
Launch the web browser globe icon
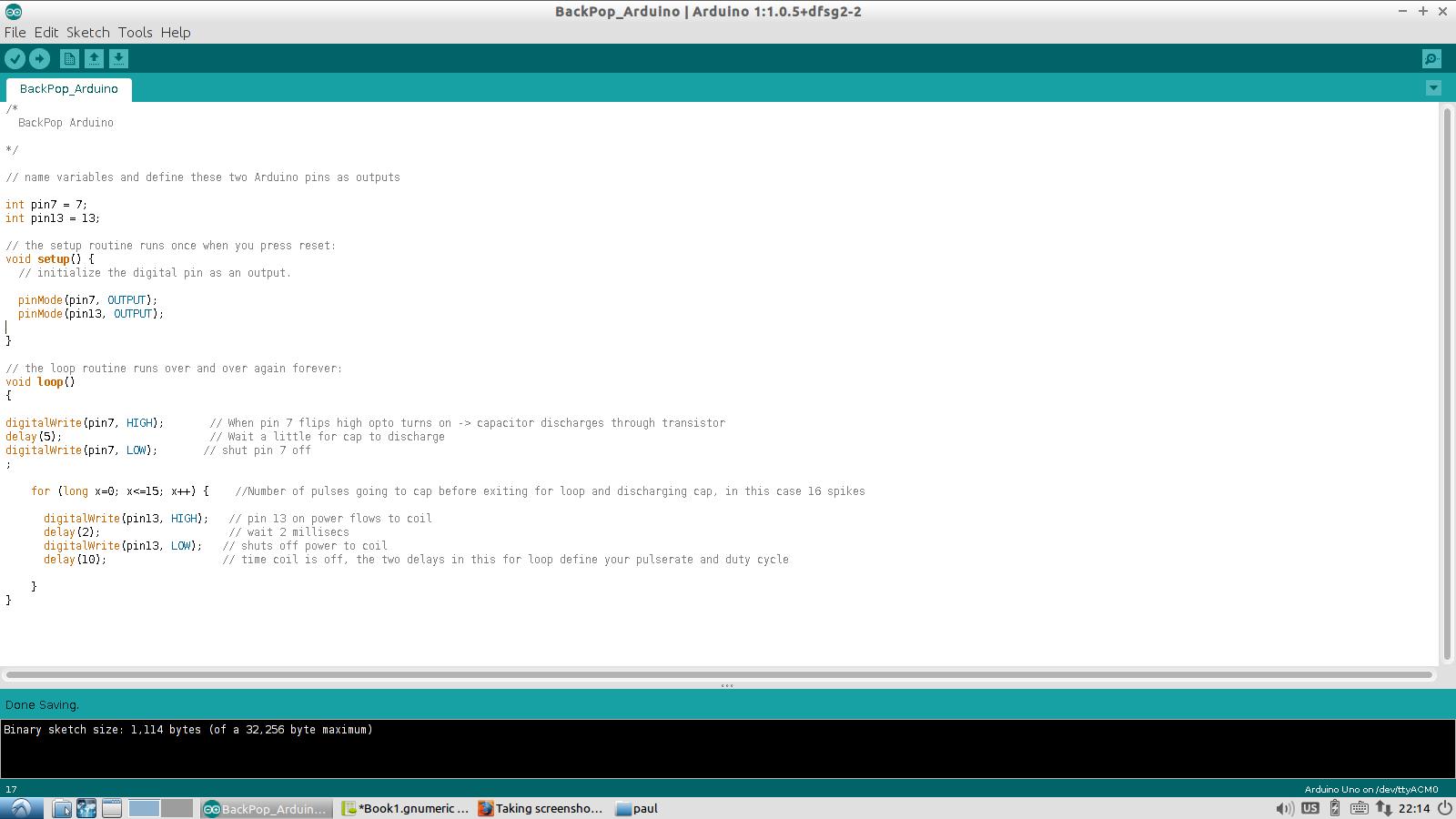click(86, 808)
